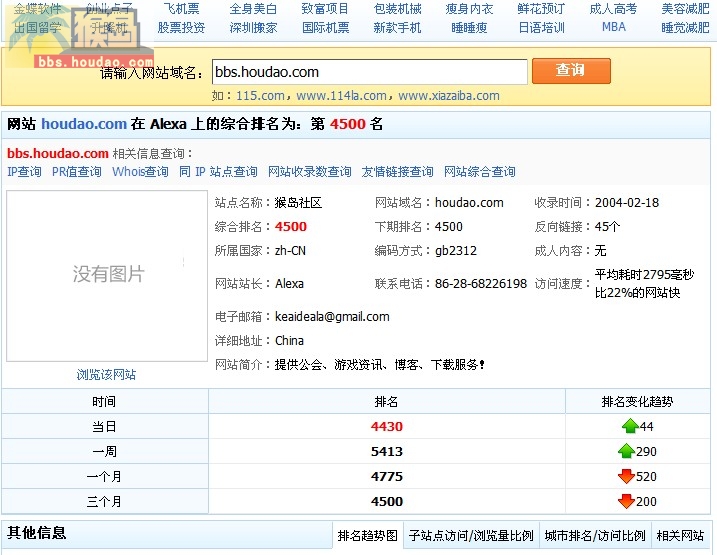717x555 pixels.
Task: Click the 当日 ranking value 4430
Action: [387, 426]
